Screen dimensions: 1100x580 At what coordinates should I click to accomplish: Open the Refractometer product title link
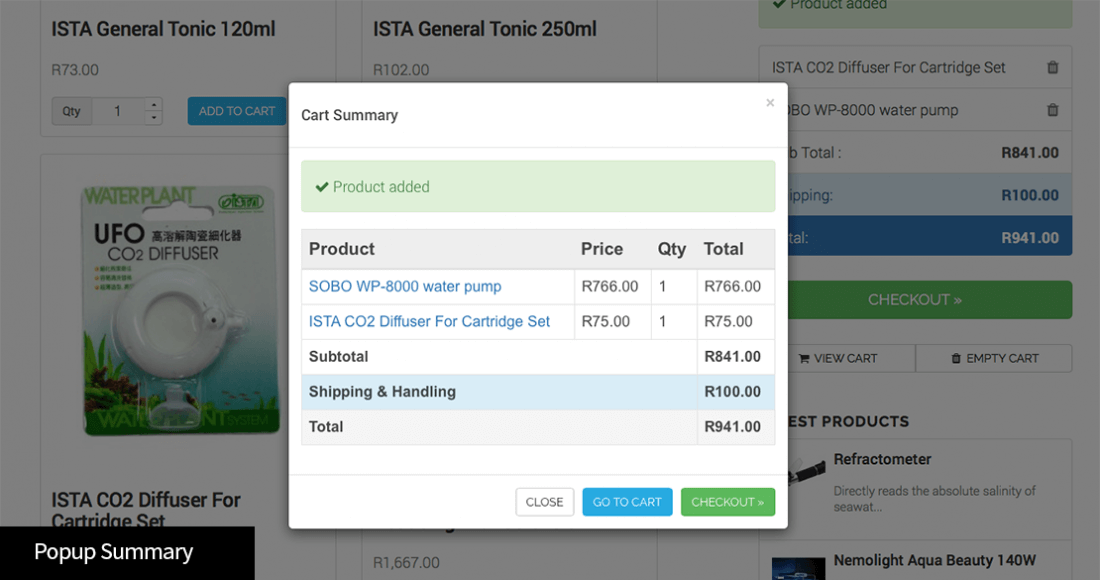click(882, 460)
